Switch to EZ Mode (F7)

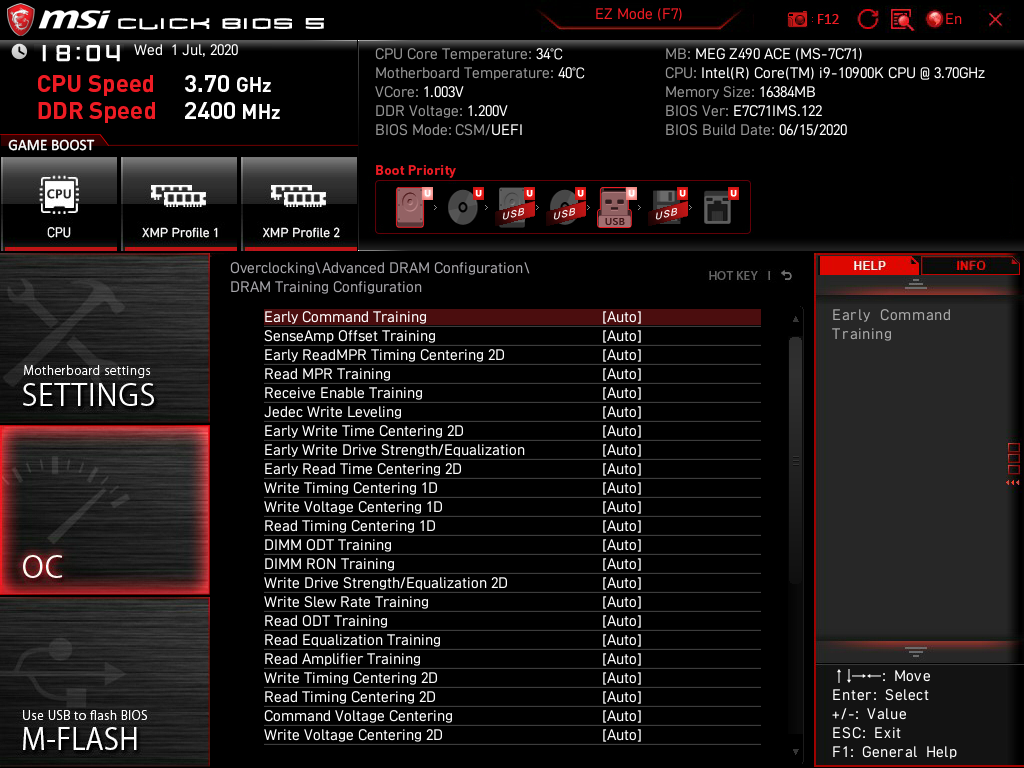point(640,15)
